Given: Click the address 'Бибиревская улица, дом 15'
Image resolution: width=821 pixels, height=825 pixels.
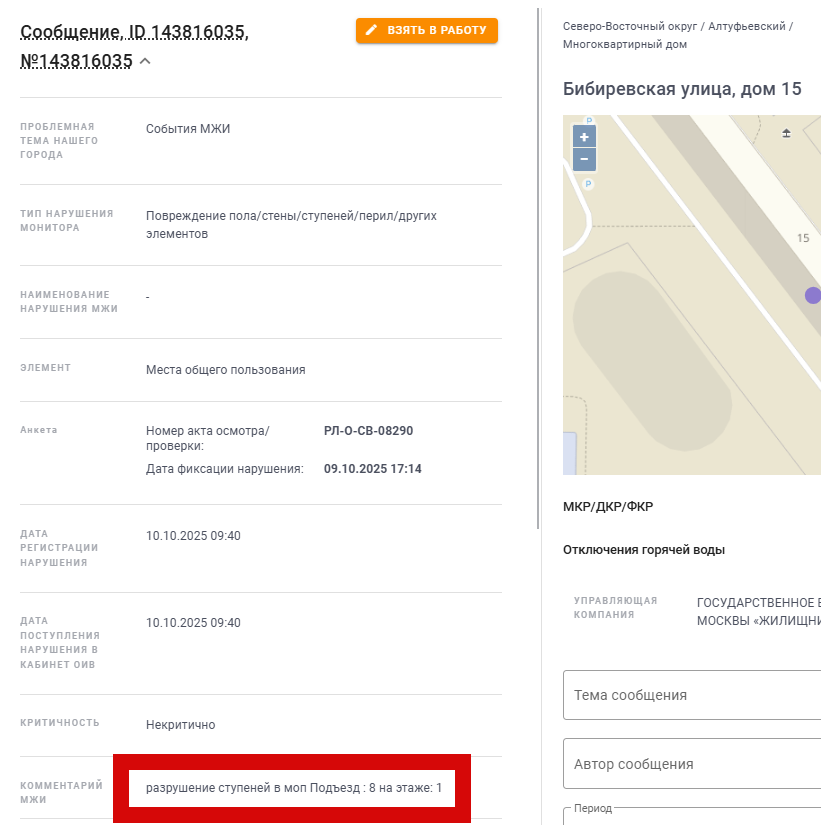Looking at the screenshot, I should (682, 89).
